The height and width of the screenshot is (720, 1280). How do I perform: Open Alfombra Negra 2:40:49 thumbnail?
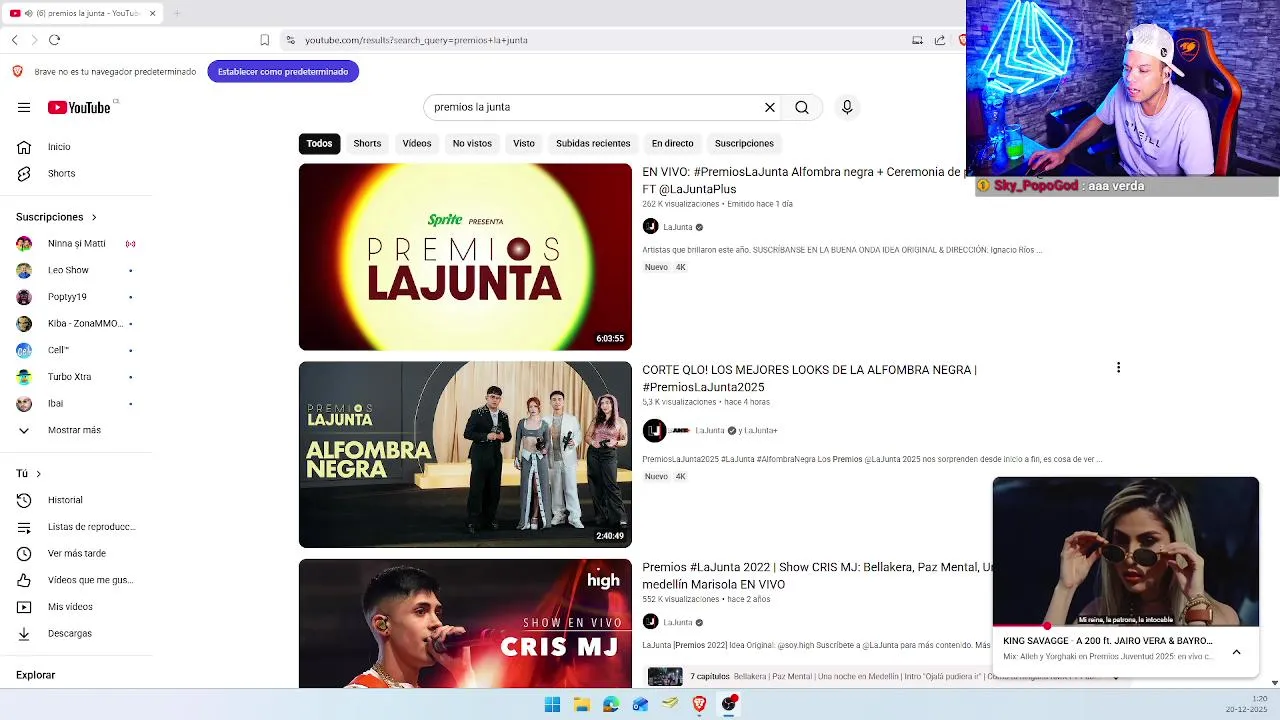pos(465,455)
